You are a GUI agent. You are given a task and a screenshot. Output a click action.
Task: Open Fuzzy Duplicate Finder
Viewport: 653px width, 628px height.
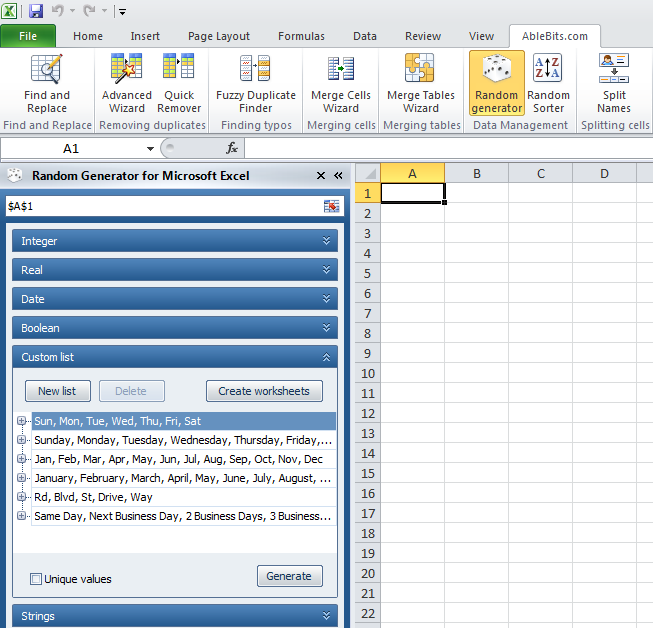[256, 84]
